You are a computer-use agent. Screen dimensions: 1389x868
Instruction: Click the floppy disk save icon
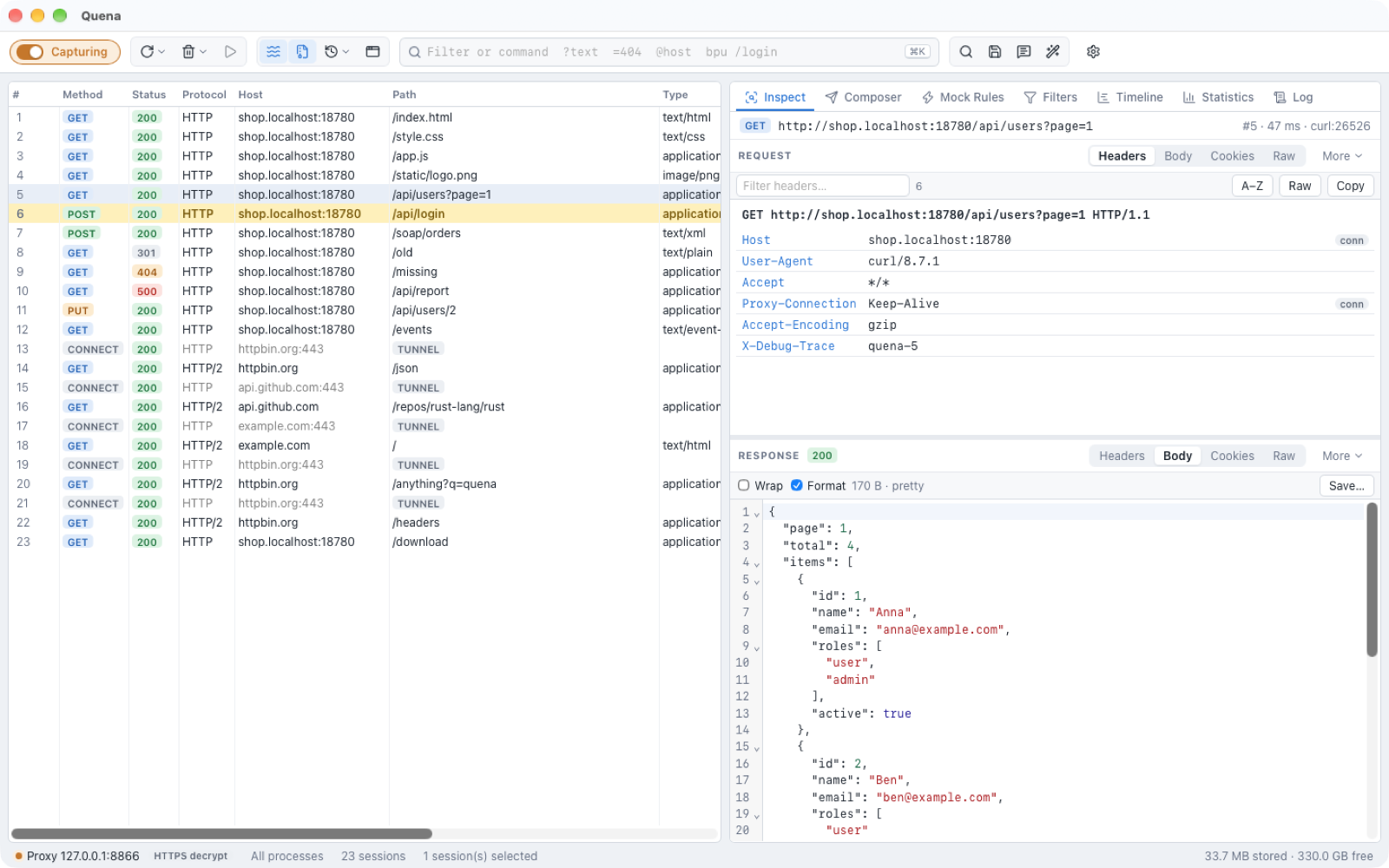tap(995, 52)
